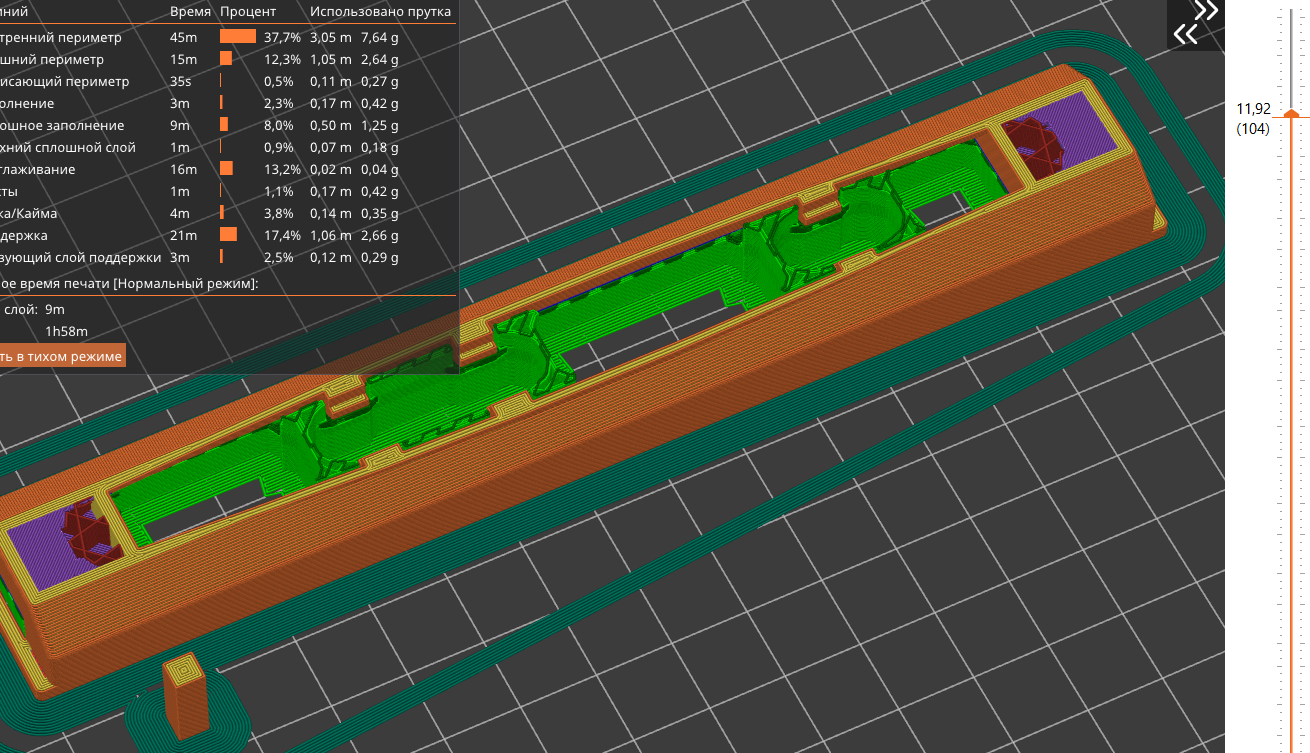The image size is (1310, 753).
Task: Click the '0,29 g' filament weight
Action: 380,257
